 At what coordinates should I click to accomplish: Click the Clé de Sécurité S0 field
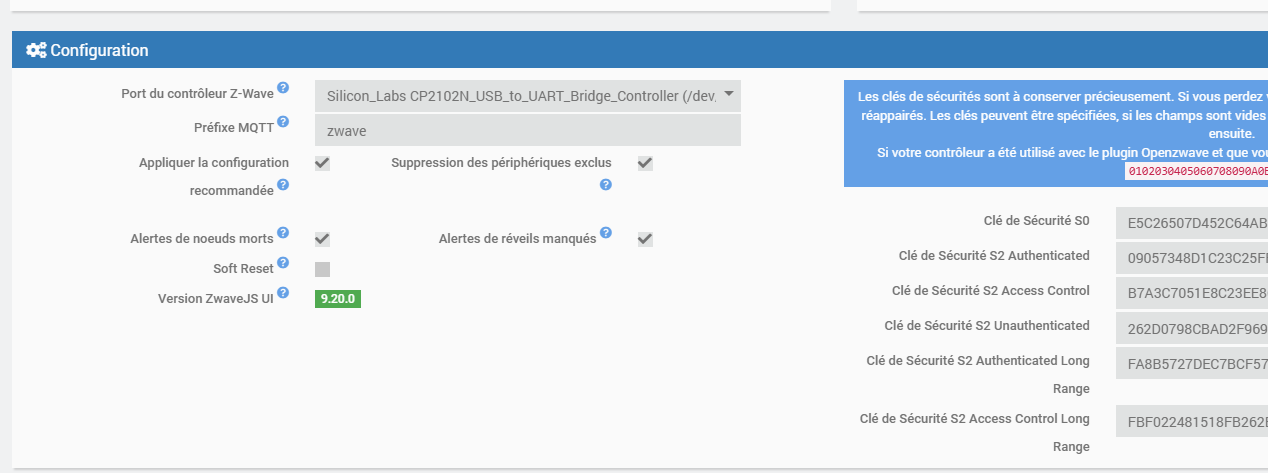click(1191, 223)
